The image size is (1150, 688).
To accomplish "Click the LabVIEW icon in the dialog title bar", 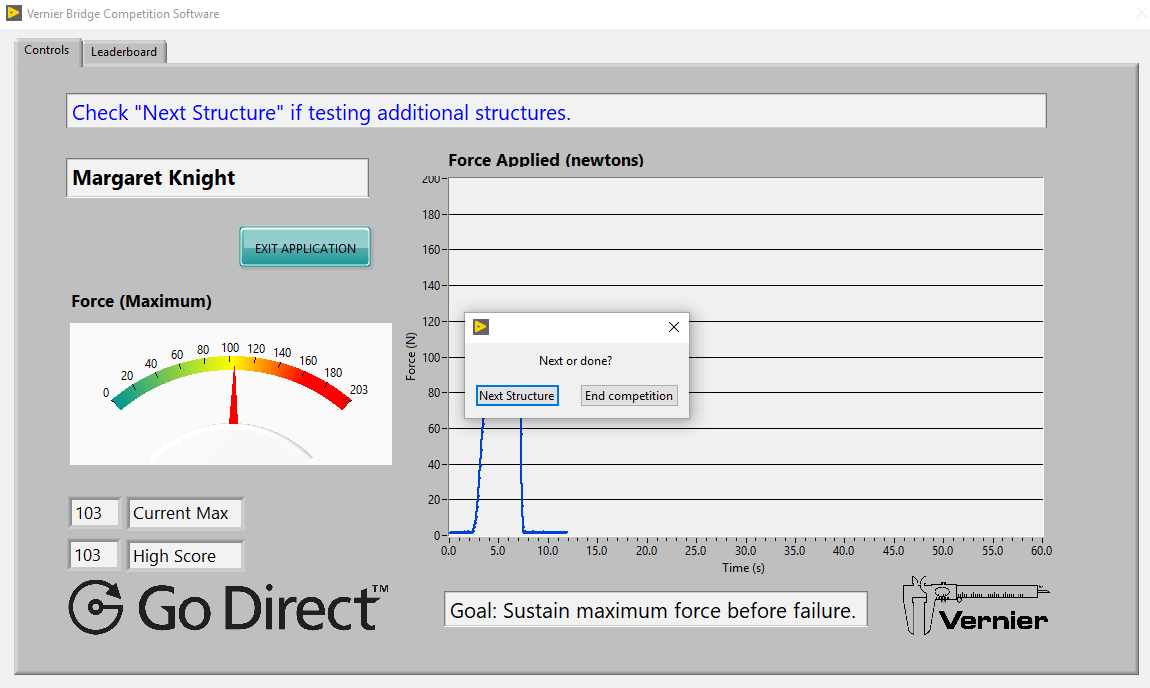I will coord(480,327).
